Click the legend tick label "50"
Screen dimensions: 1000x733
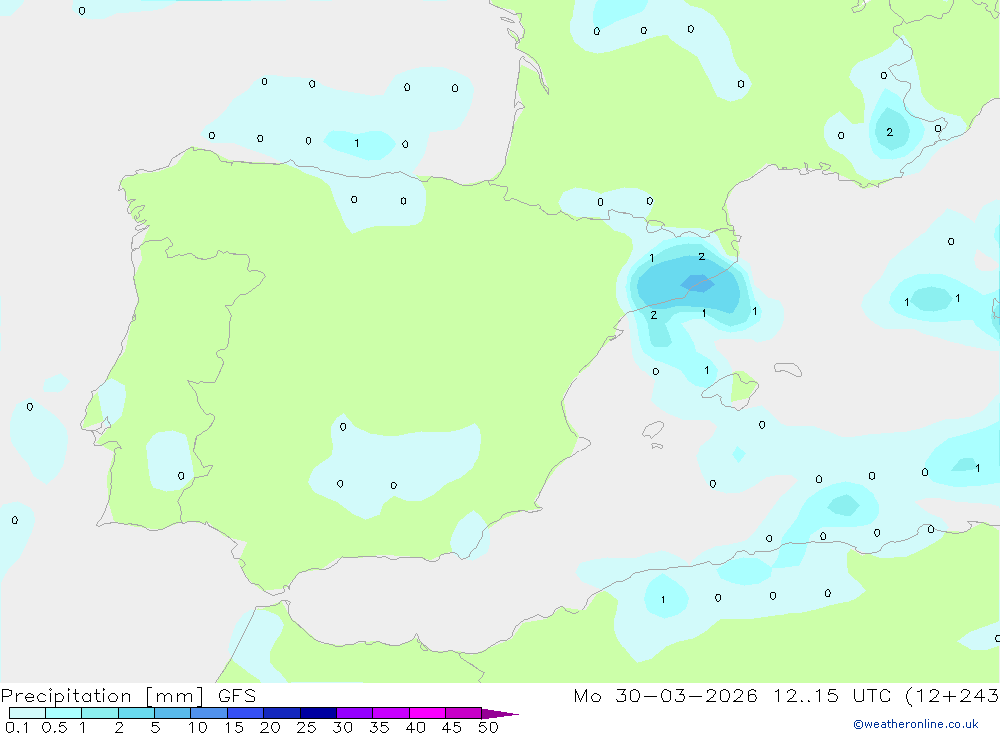[x=488, y=727]
